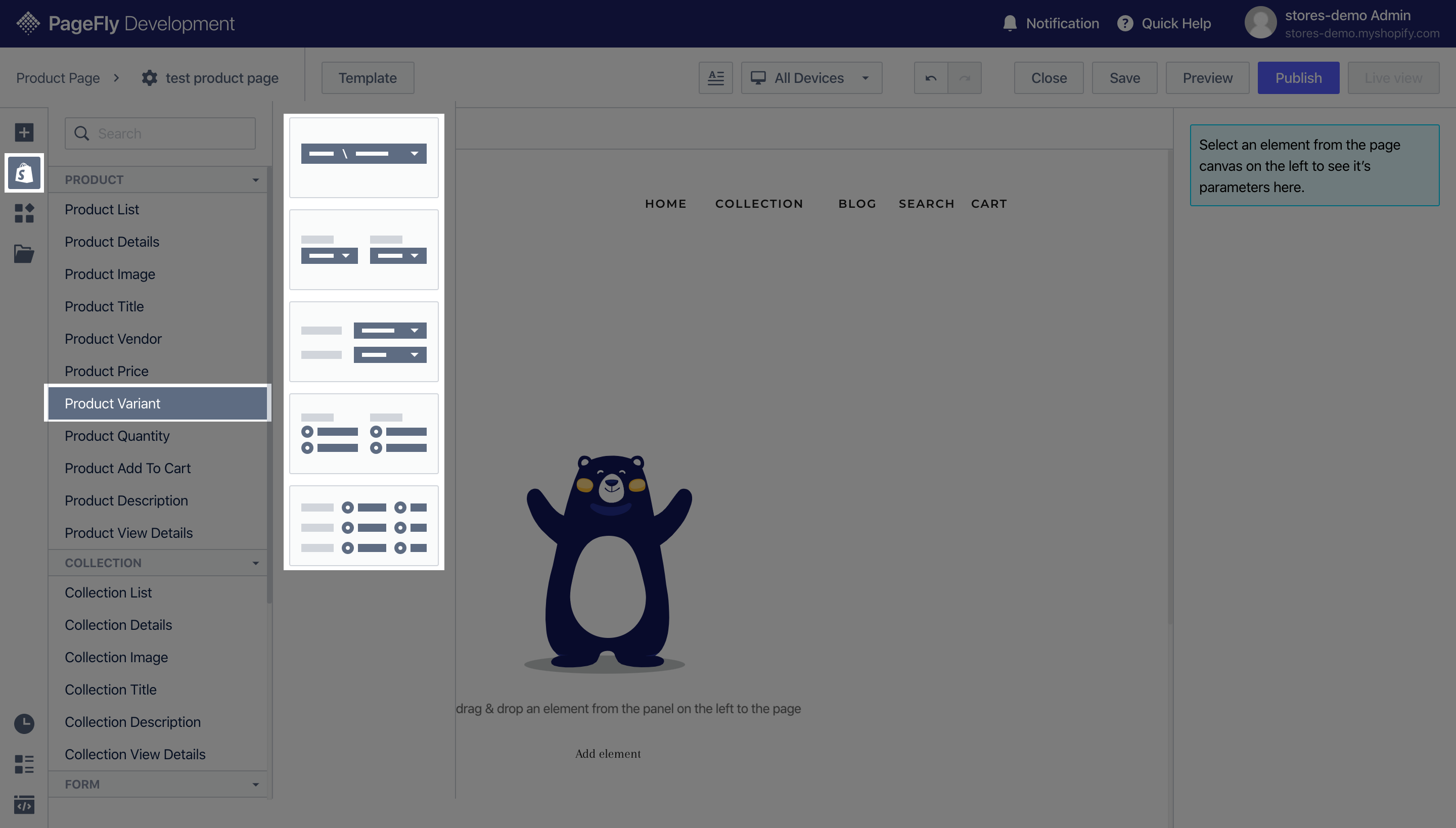Click breadcrumb chevron after Product Page

[x=117, y=78]
